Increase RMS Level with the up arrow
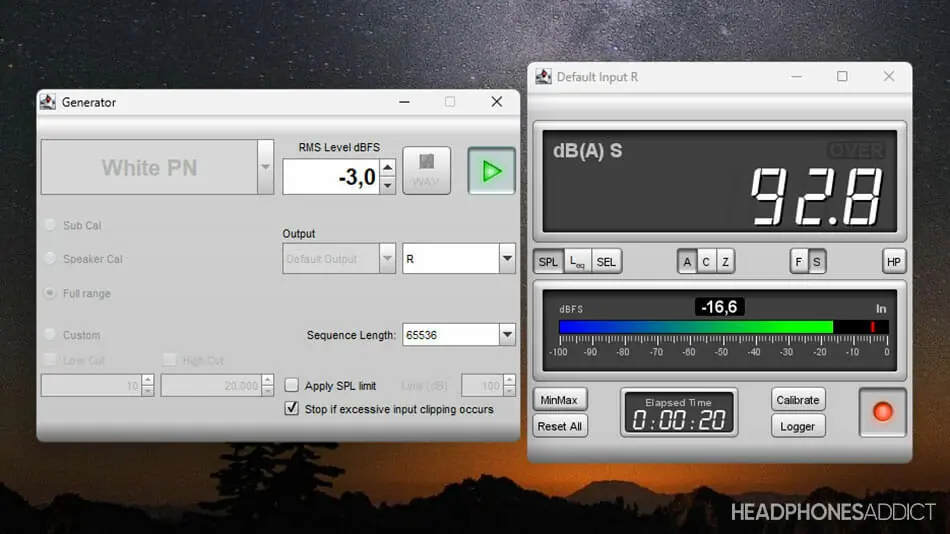The width and height of the screenshot is (950, 534). [x=388, y=168]
